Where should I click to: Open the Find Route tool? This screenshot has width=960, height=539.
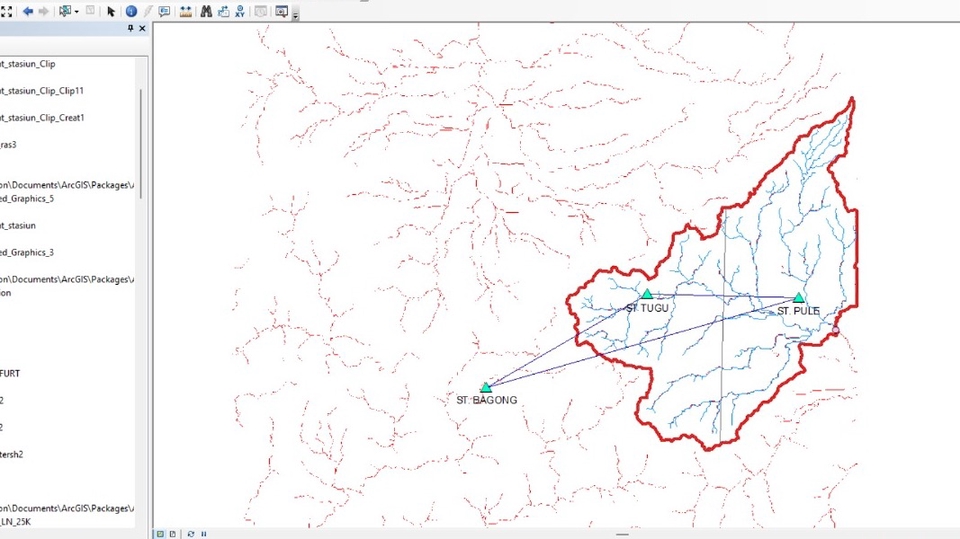click(223, 11)
